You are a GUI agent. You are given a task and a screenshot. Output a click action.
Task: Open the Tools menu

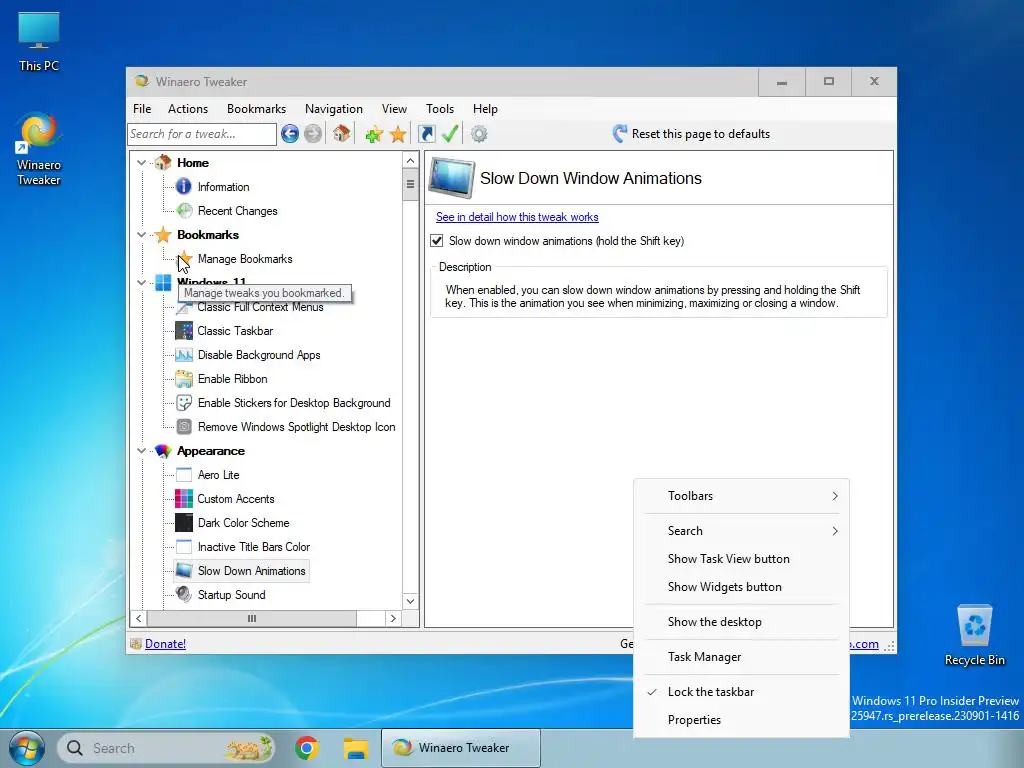click(440, 109)
